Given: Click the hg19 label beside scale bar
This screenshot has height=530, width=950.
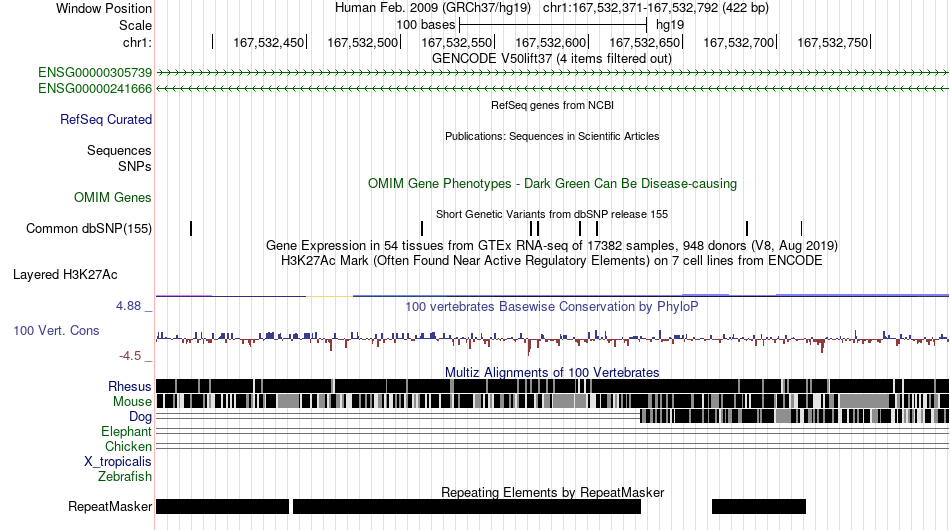Looking at the screenshot, I should point(670,25).
